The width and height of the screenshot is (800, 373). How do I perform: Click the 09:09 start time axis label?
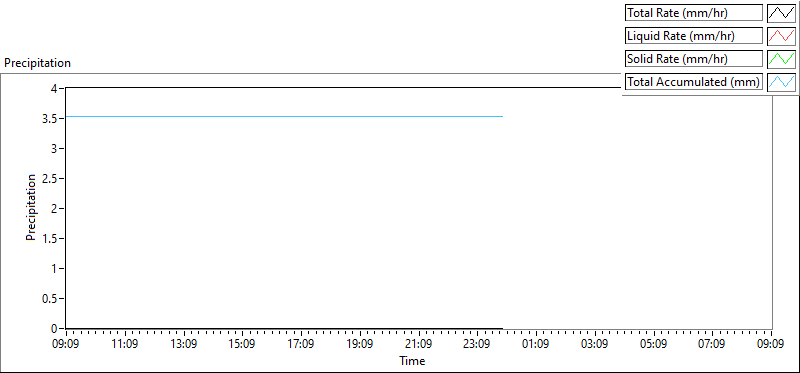click(x=66, y=344)
